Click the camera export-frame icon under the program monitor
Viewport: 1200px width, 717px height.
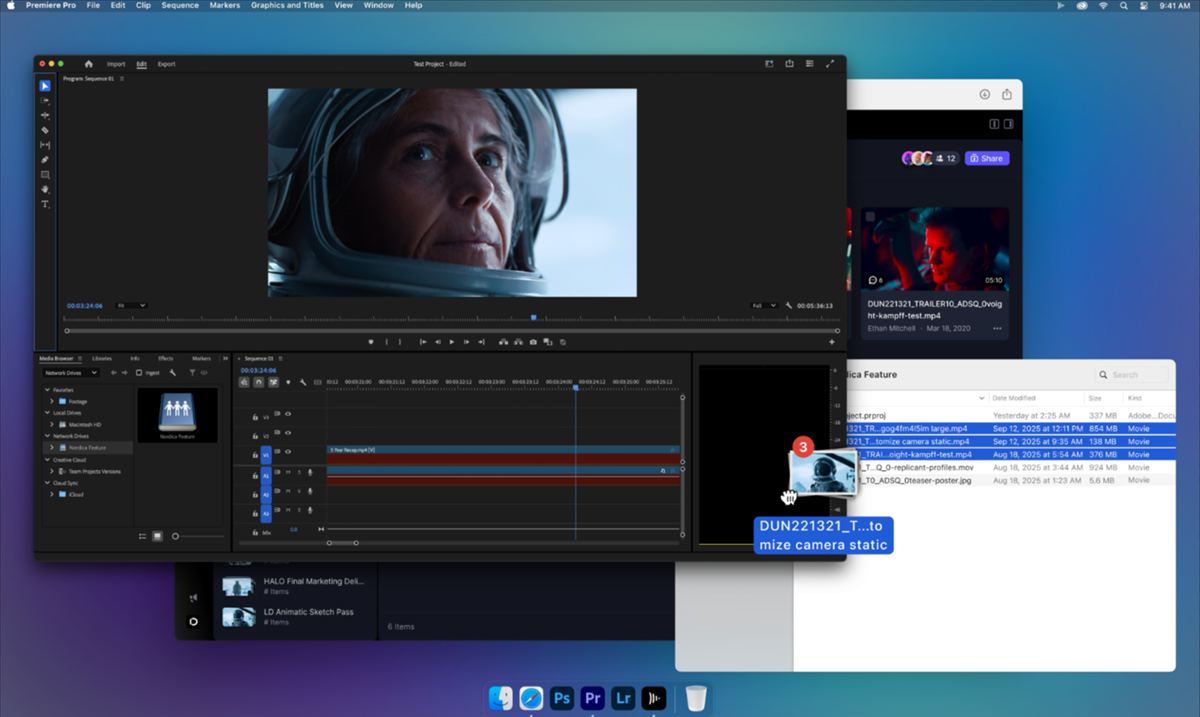coord(532,341)
